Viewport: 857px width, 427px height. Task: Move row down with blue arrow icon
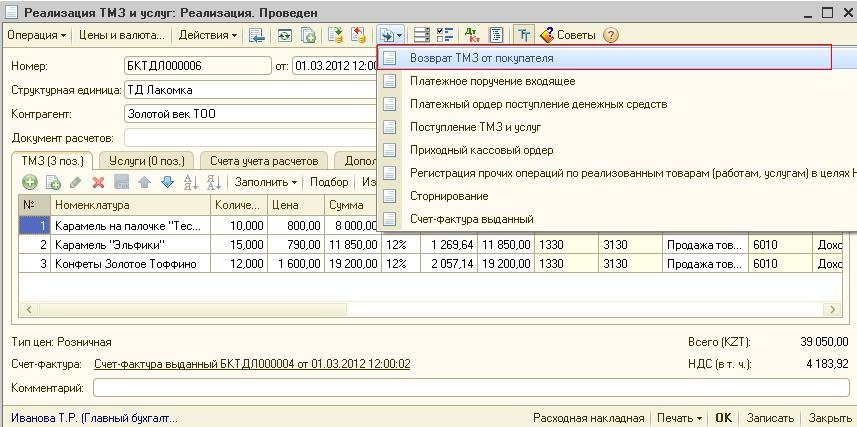[x=167, y=182]
